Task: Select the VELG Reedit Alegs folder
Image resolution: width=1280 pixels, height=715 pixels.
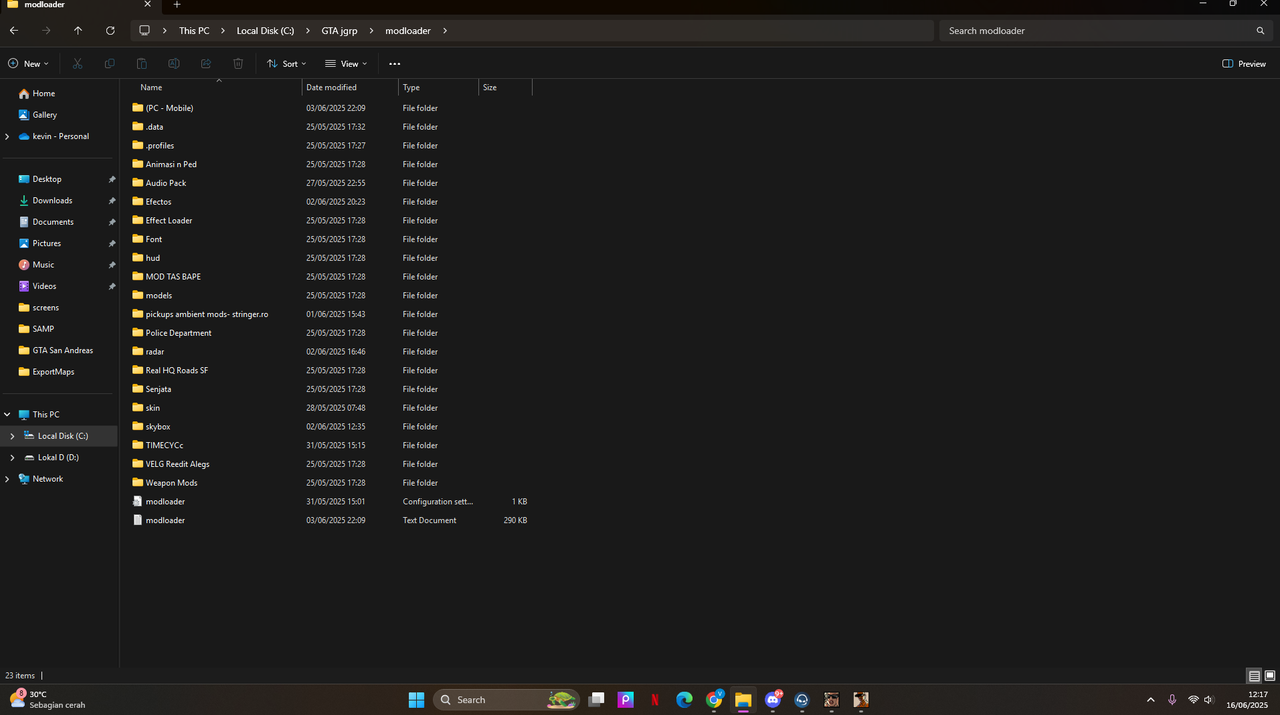Action: click(177, 464)
